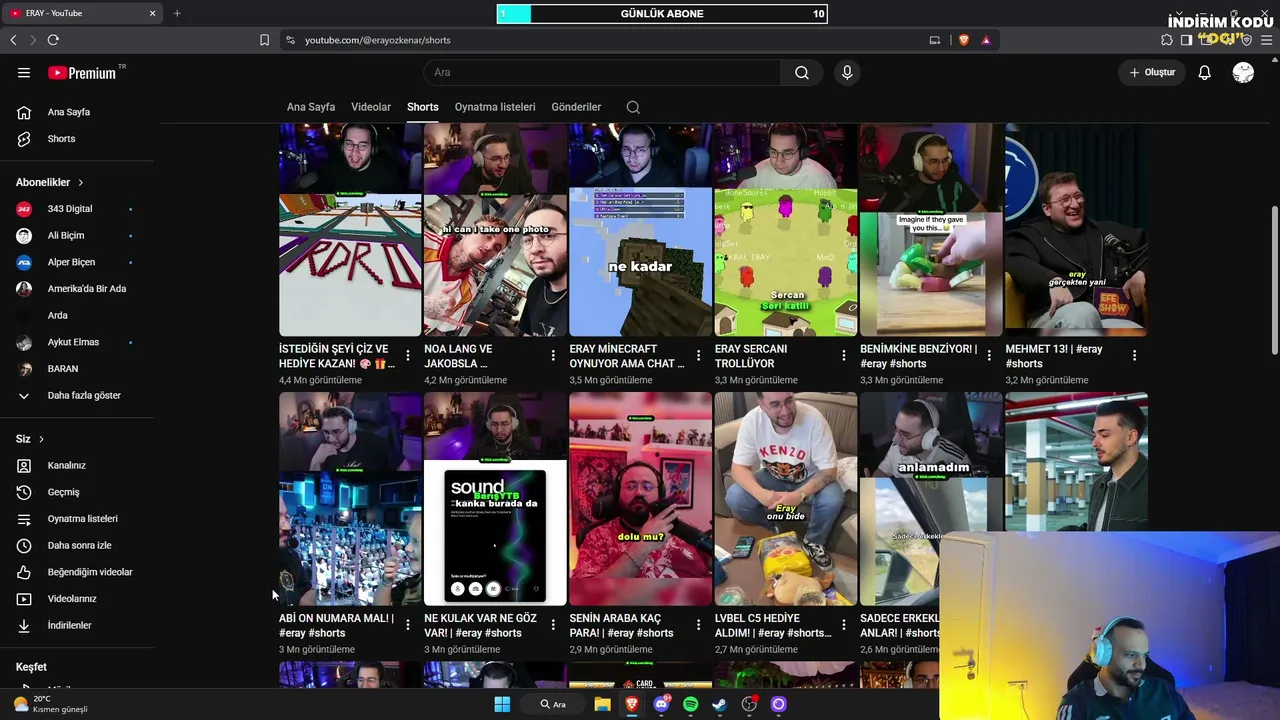Screen dimensions: 1280x720
Task: Open Discord from the taskbar
Action: coord(661,704)
